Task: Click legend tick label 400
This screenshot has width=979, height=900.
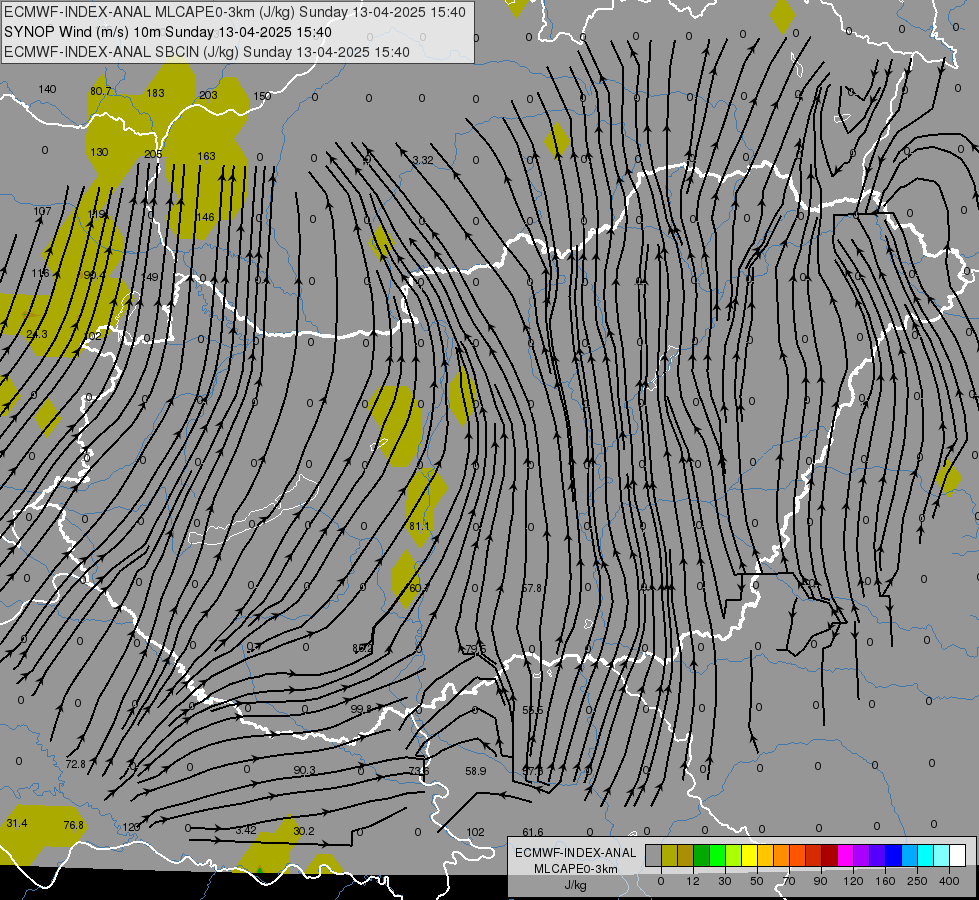Action: [x=949, y=881]
